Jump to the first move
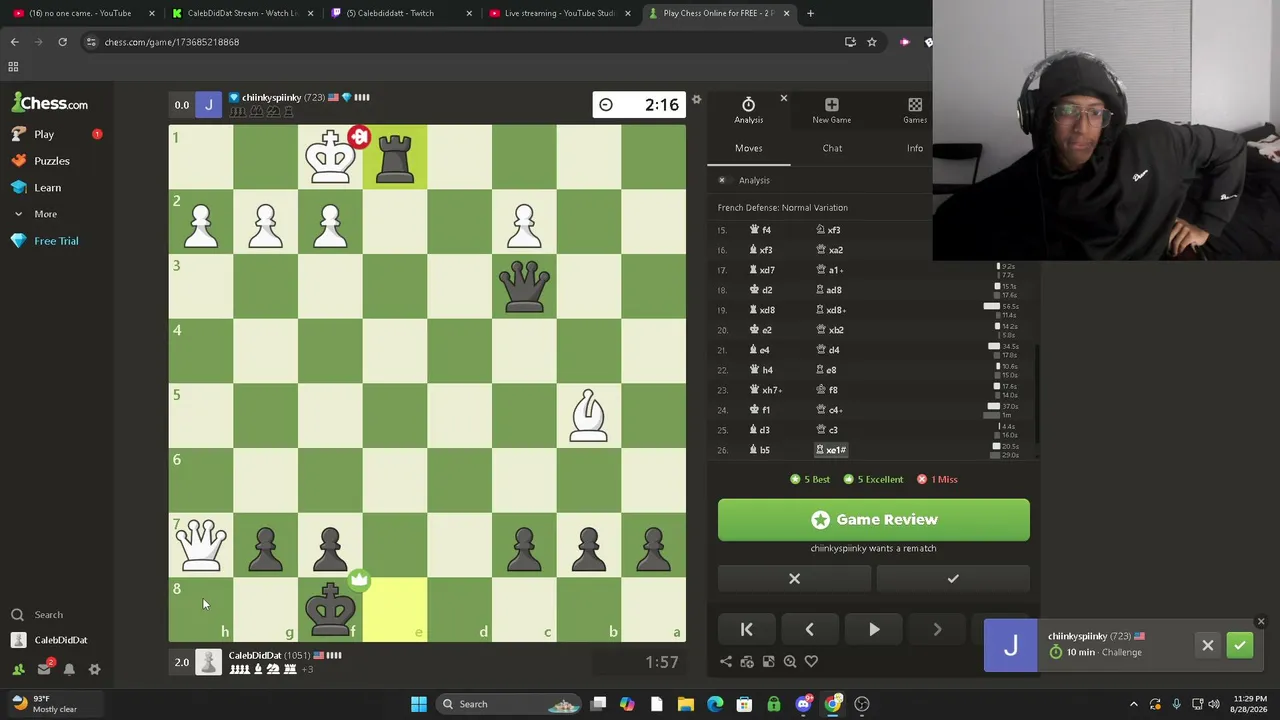 point(746,629)
